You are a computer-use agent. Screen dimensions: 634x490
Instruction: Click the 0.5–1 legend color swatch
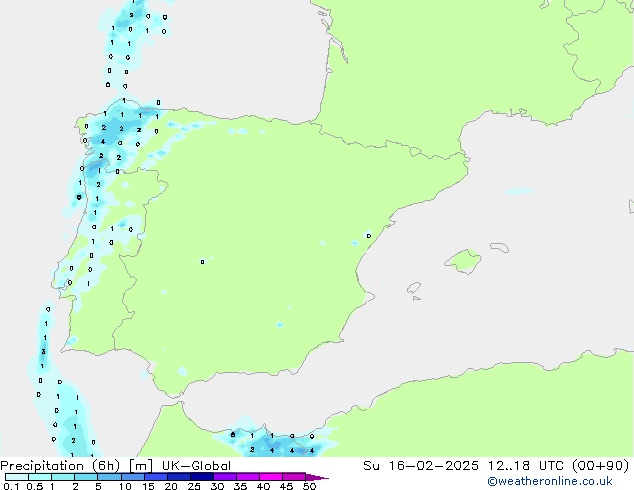pos(40,477)
